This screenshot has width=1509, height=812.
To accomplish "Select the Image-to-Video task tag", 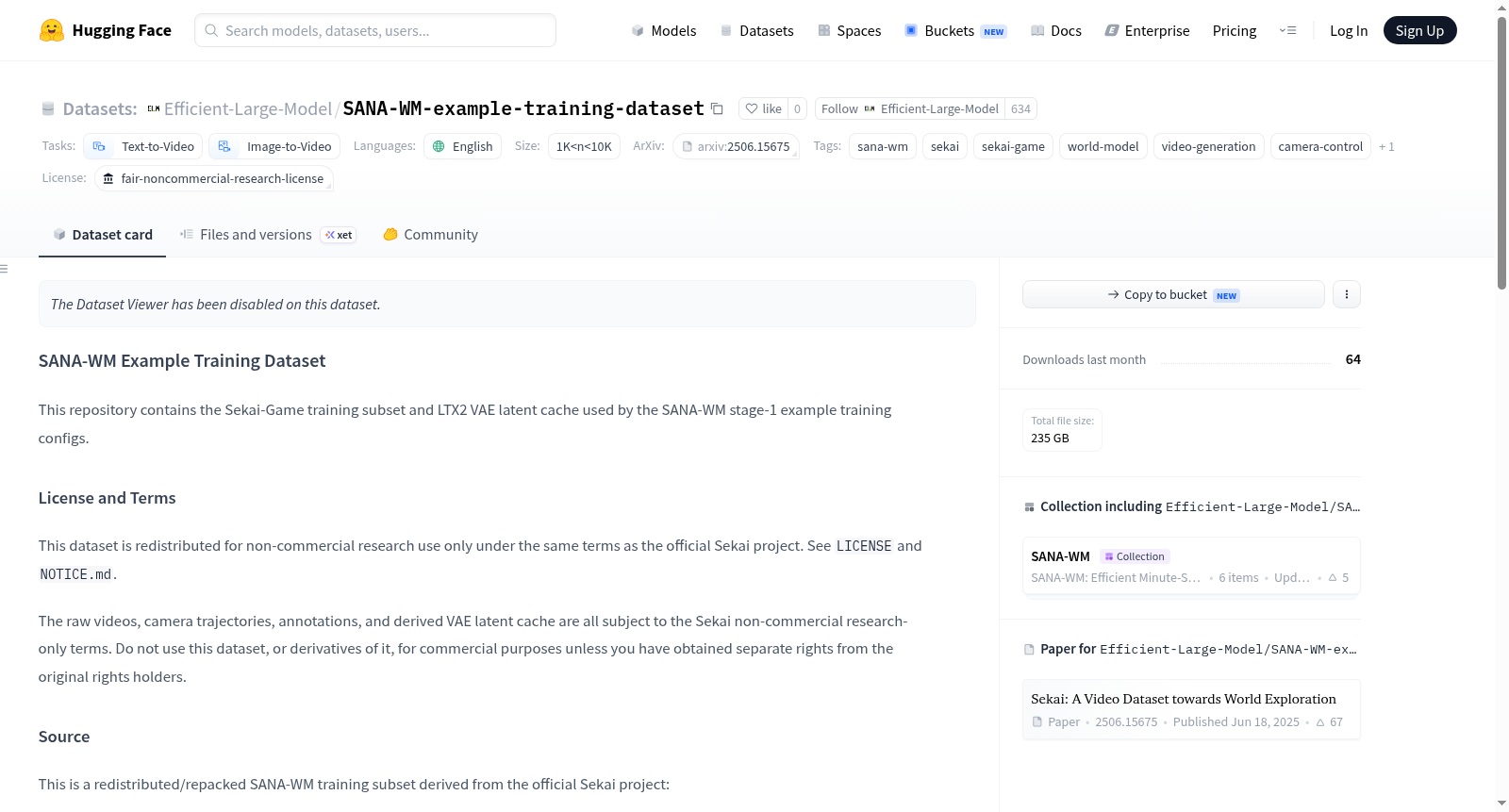I will (x=274, y=146).
